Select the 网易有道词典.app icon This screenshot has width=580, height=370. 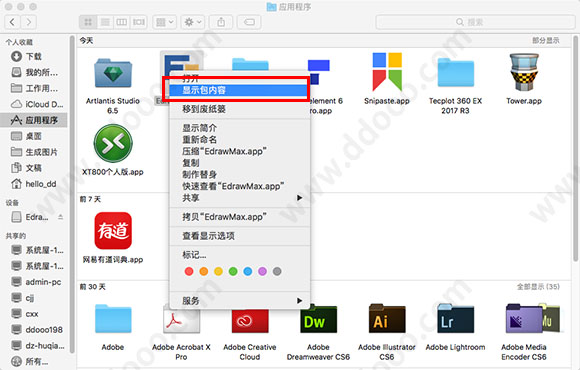pos(113,231)
